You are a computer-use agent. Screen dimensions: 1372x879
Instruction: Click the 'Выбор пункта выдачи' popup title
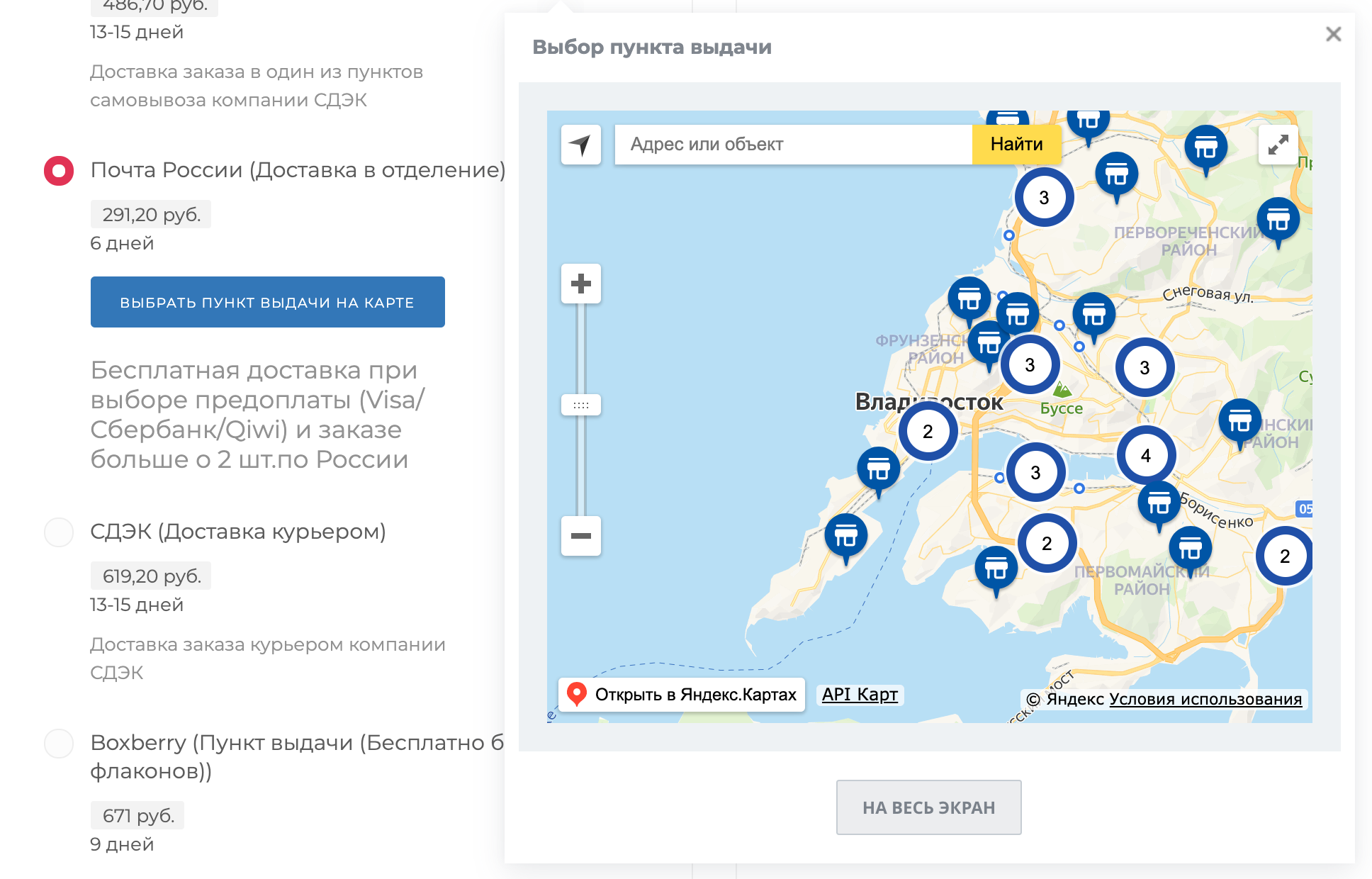652,47
